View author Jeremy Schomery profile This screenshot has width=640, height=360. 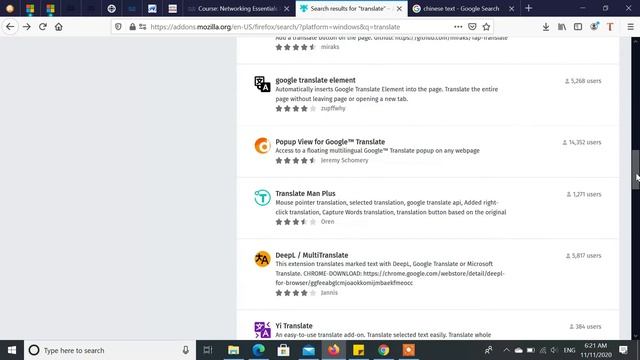point(344,160)
